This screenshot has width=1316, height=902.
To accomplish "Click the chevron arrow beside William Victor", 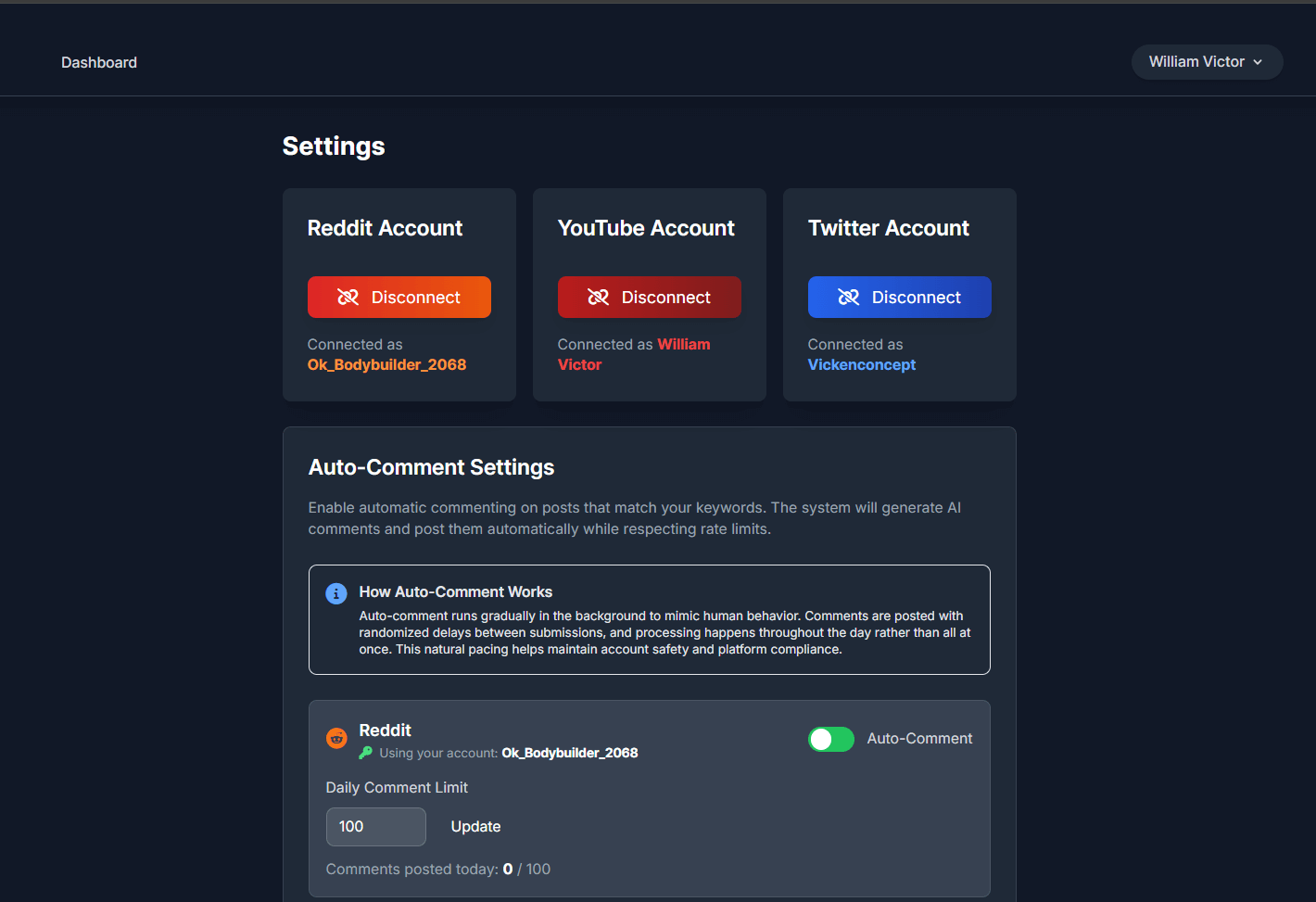I will (x=1258, y=62).
